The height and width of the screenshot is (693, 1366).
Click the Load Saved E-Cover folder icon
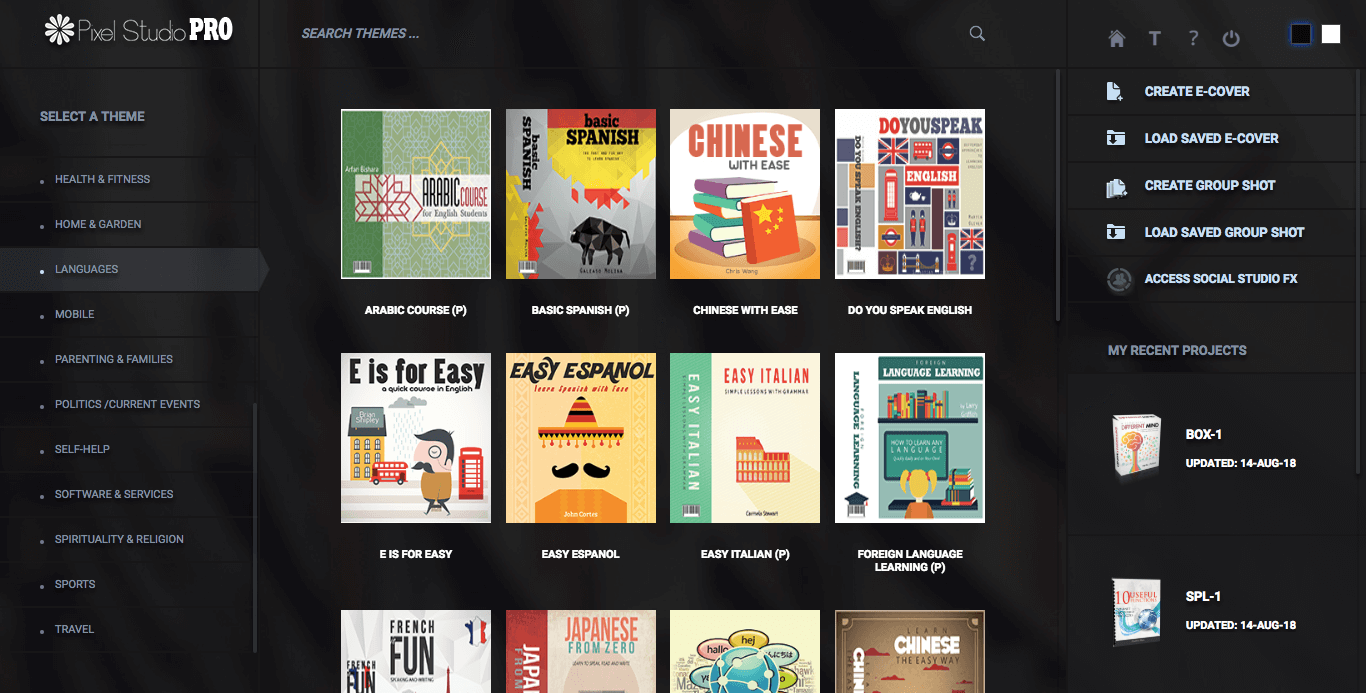(x=1115, y=138)
